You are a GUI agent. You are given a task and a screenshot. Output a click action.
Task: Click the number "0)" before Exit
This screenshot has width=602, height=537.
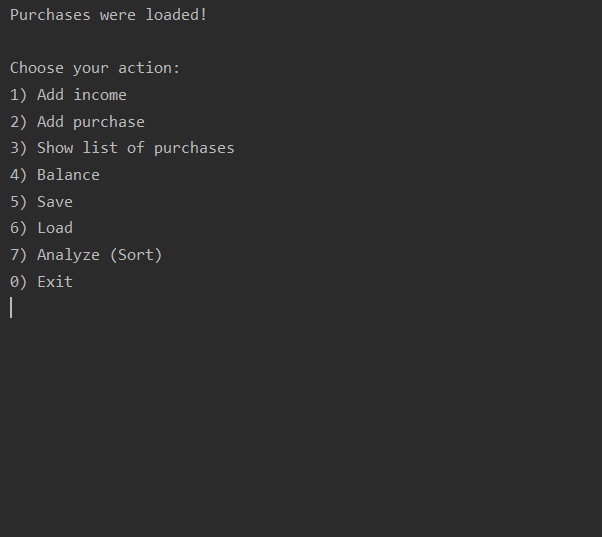[18, 282]
